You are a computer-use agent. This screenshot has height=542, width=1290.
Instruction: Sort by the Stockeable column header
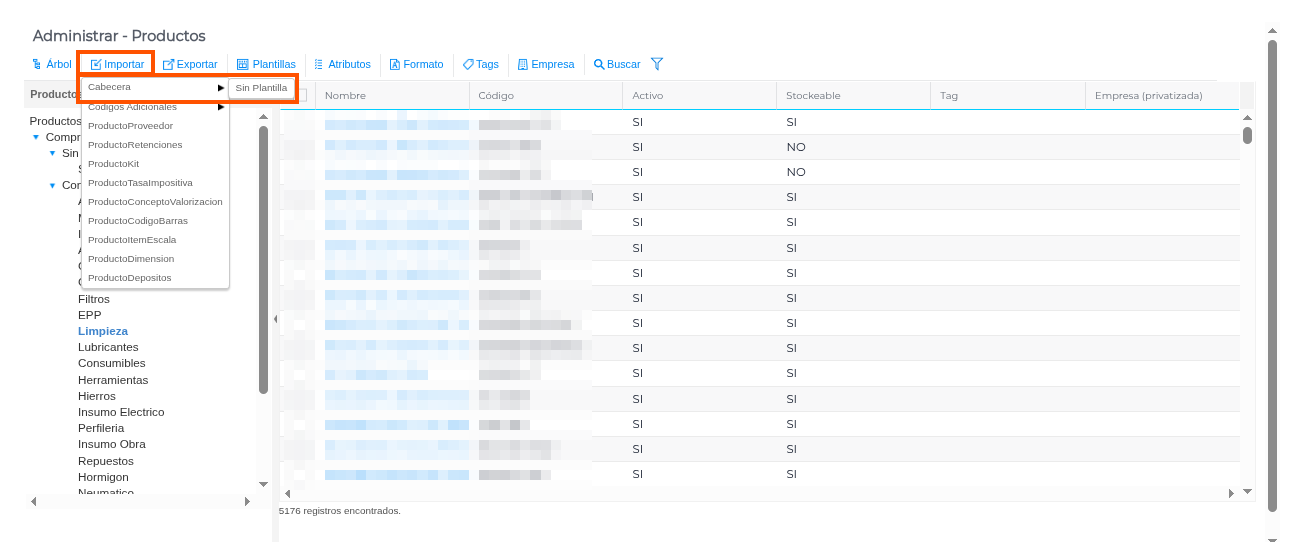[x=813, y=96]
